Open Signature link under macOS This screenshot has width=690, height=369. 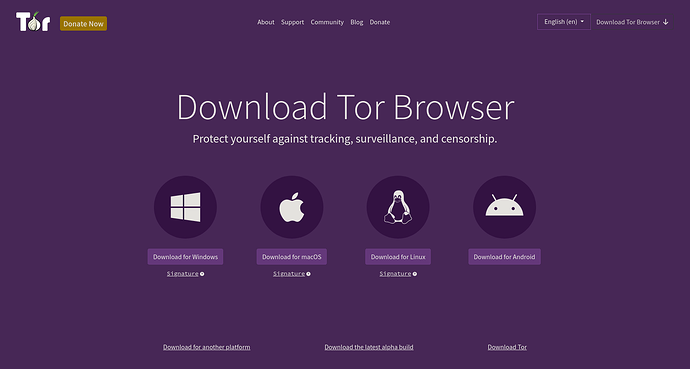tap(289, 274)
